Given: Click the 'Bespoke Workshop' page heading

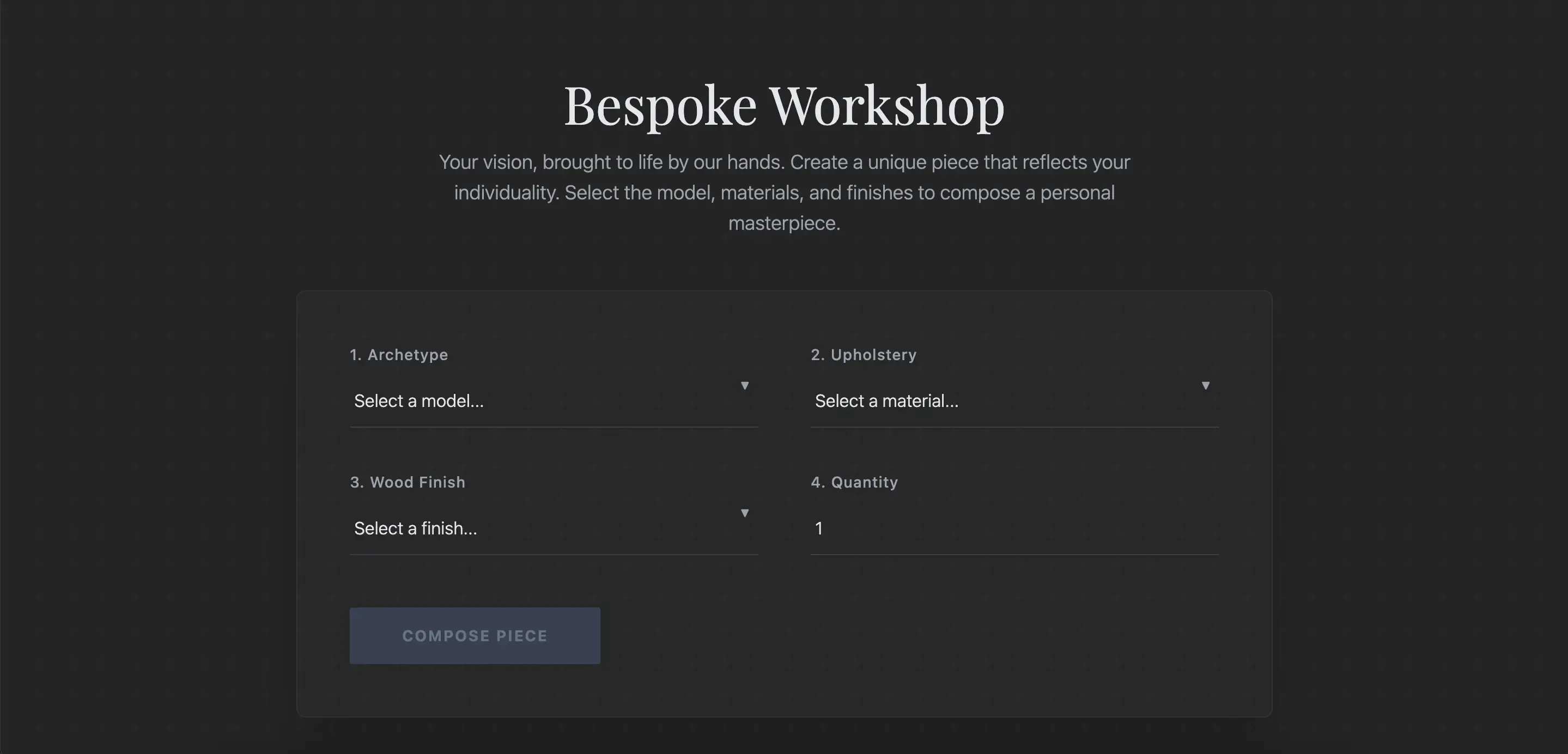Looking at the screenshot, I should click(784, 106).
